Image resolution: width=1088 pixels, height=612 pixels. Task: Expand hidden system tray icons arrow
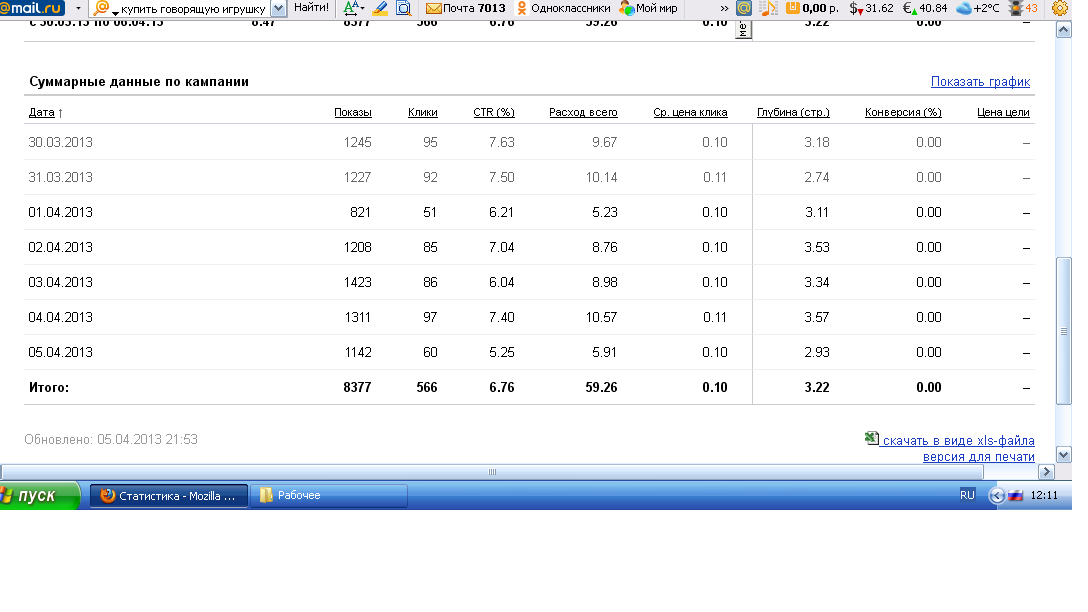point(996,495)
